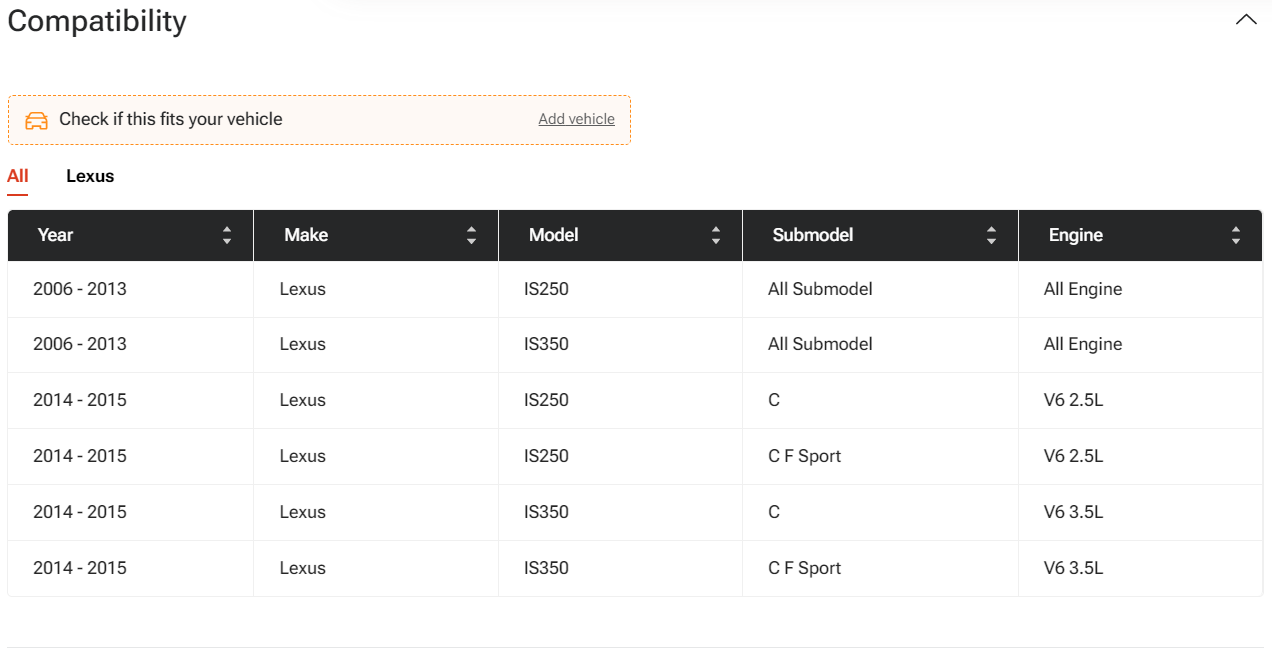Select 'IS250' model with All Submodel
This screenshot has height=651, width=1272.
coord(546,289)
